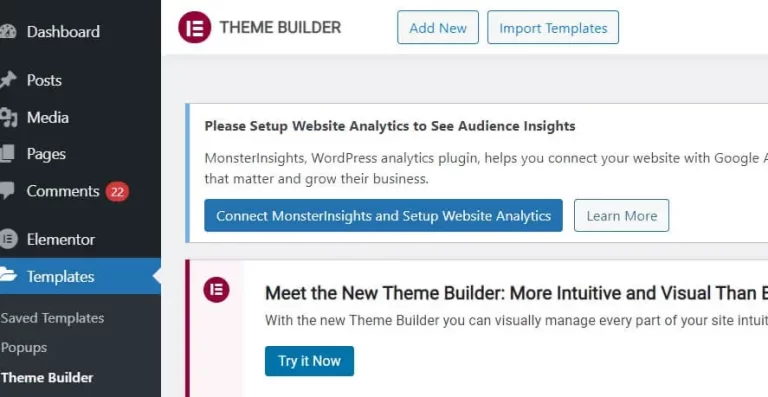The height and width of the screenshot is (397, 768).
Task: Click the Media icon in sidebar
Action: (8, 117)
